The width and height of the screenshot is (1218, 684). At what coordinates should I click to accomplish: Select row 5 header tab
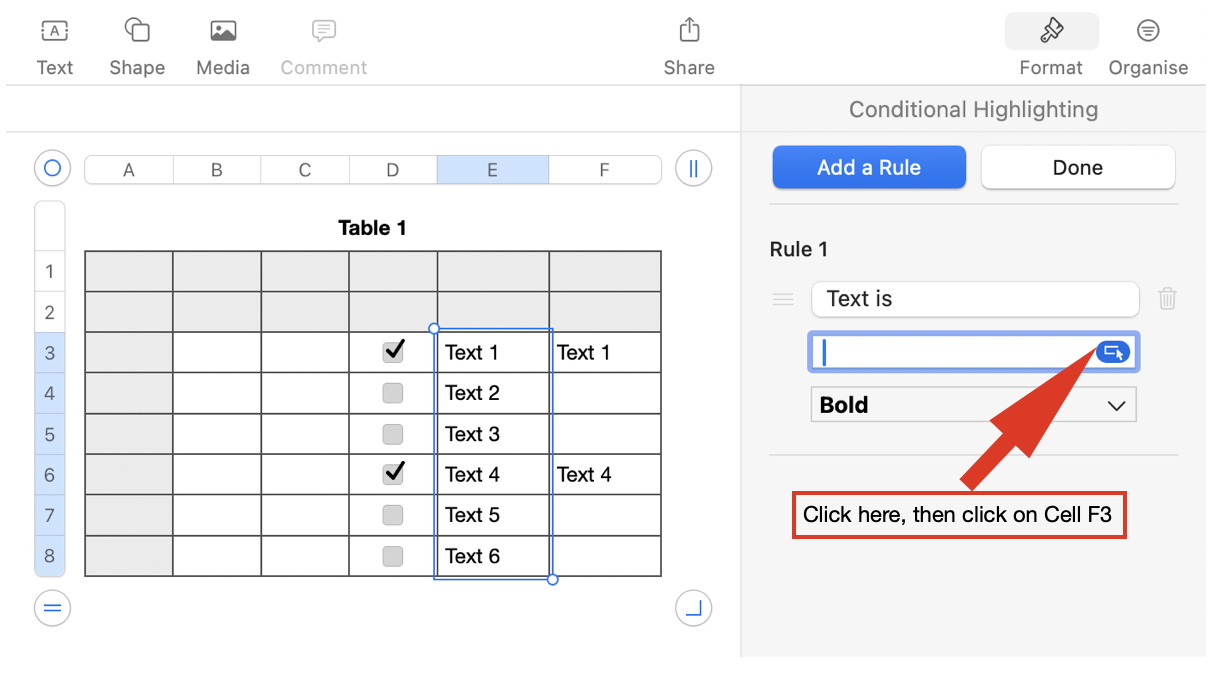(x=50, y=435)
